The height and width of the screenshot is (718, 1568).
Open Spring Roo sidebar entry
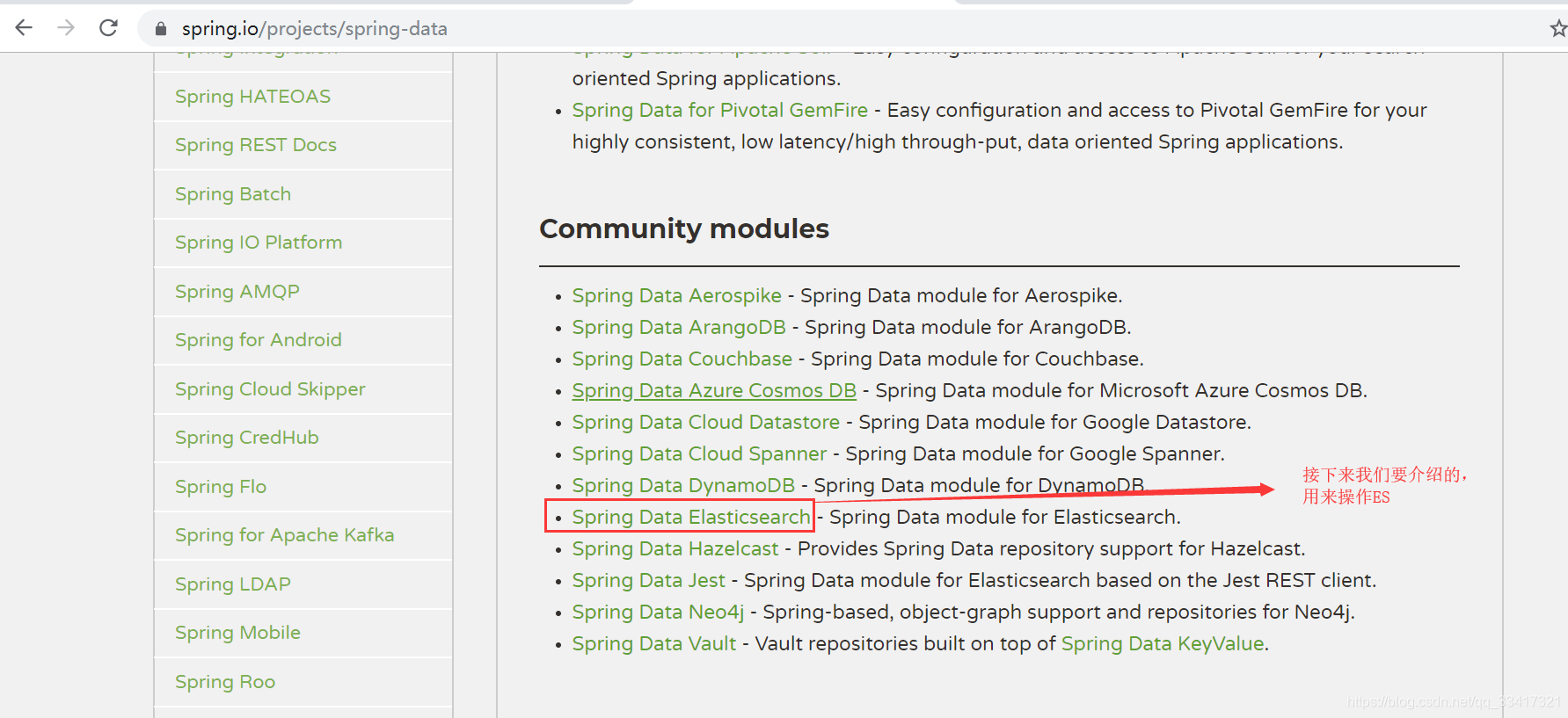pos(225,682)
